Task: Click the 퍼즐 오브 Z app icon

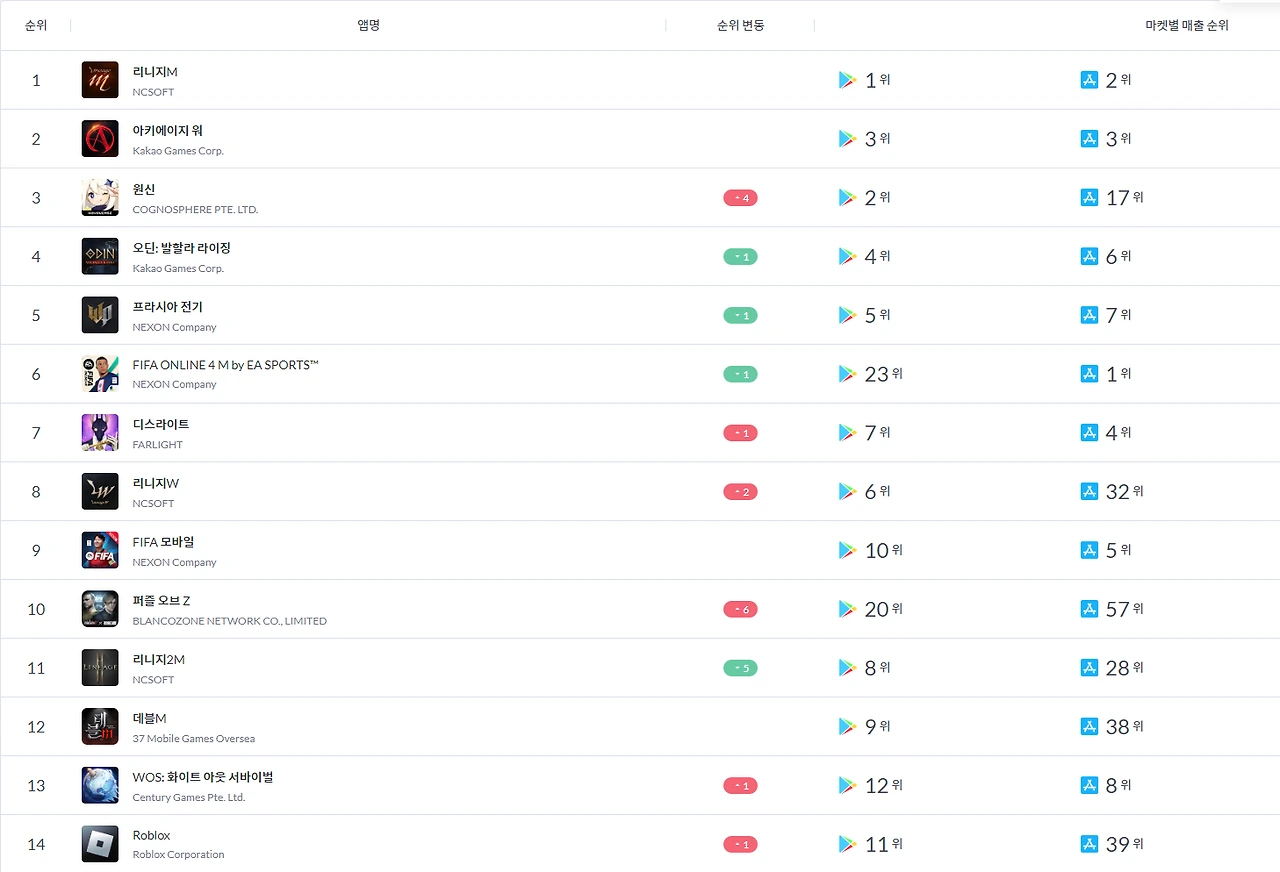Action: (x=100, y=609)
